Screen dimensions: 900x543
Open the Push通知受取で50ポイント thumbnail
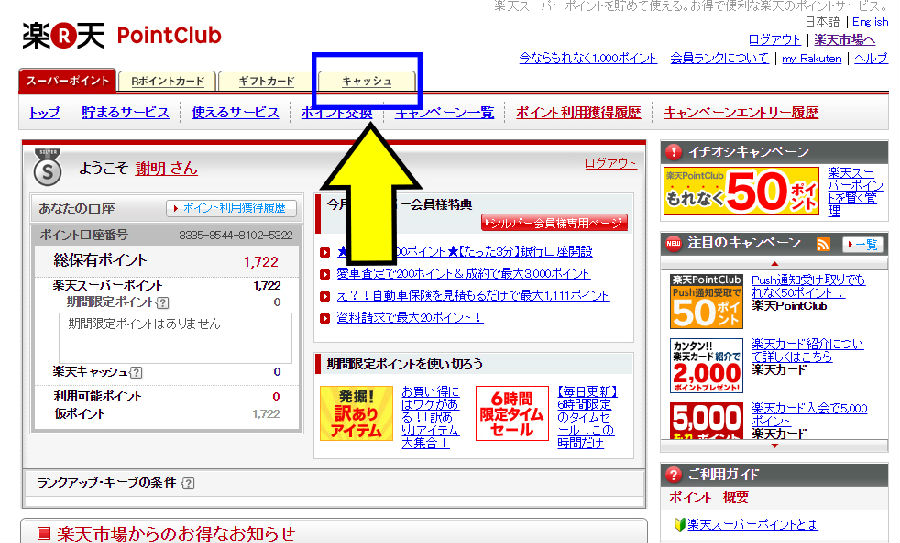click(707, 301)
